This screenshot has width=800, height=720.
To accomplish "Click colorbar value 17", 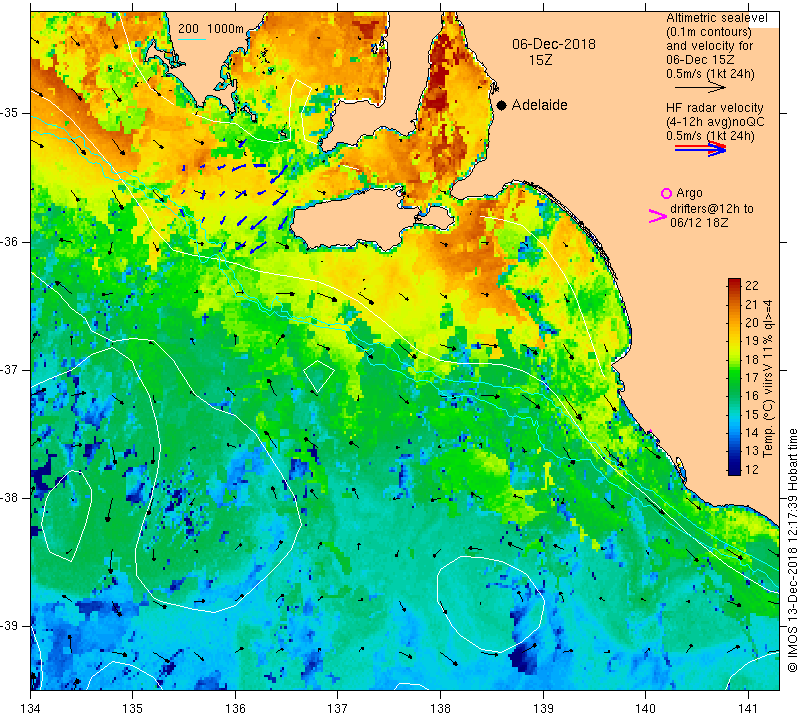I will click(752, 378).
